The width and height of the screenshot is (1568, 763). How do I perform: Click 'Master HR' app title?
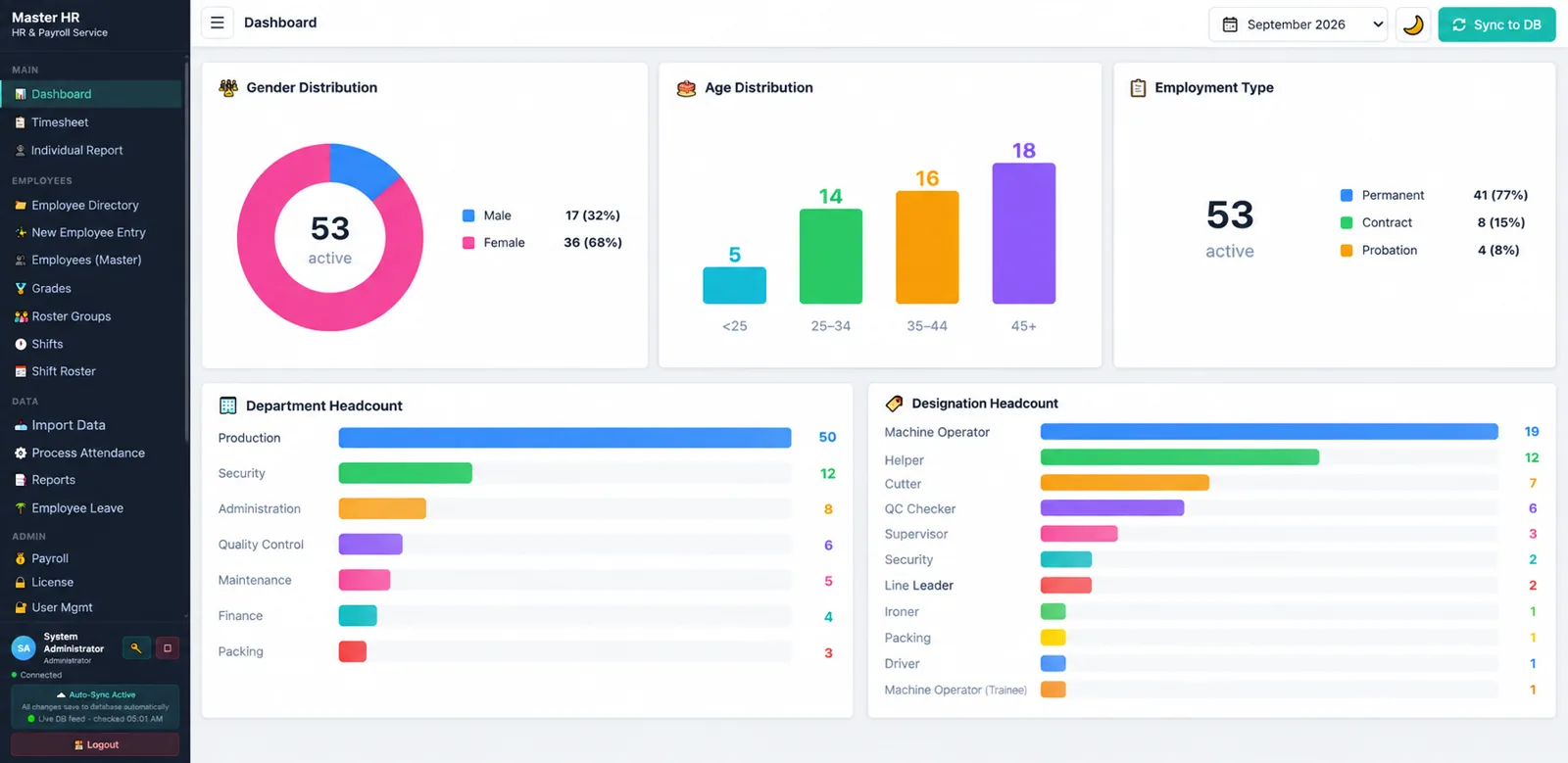pos(46,18)
